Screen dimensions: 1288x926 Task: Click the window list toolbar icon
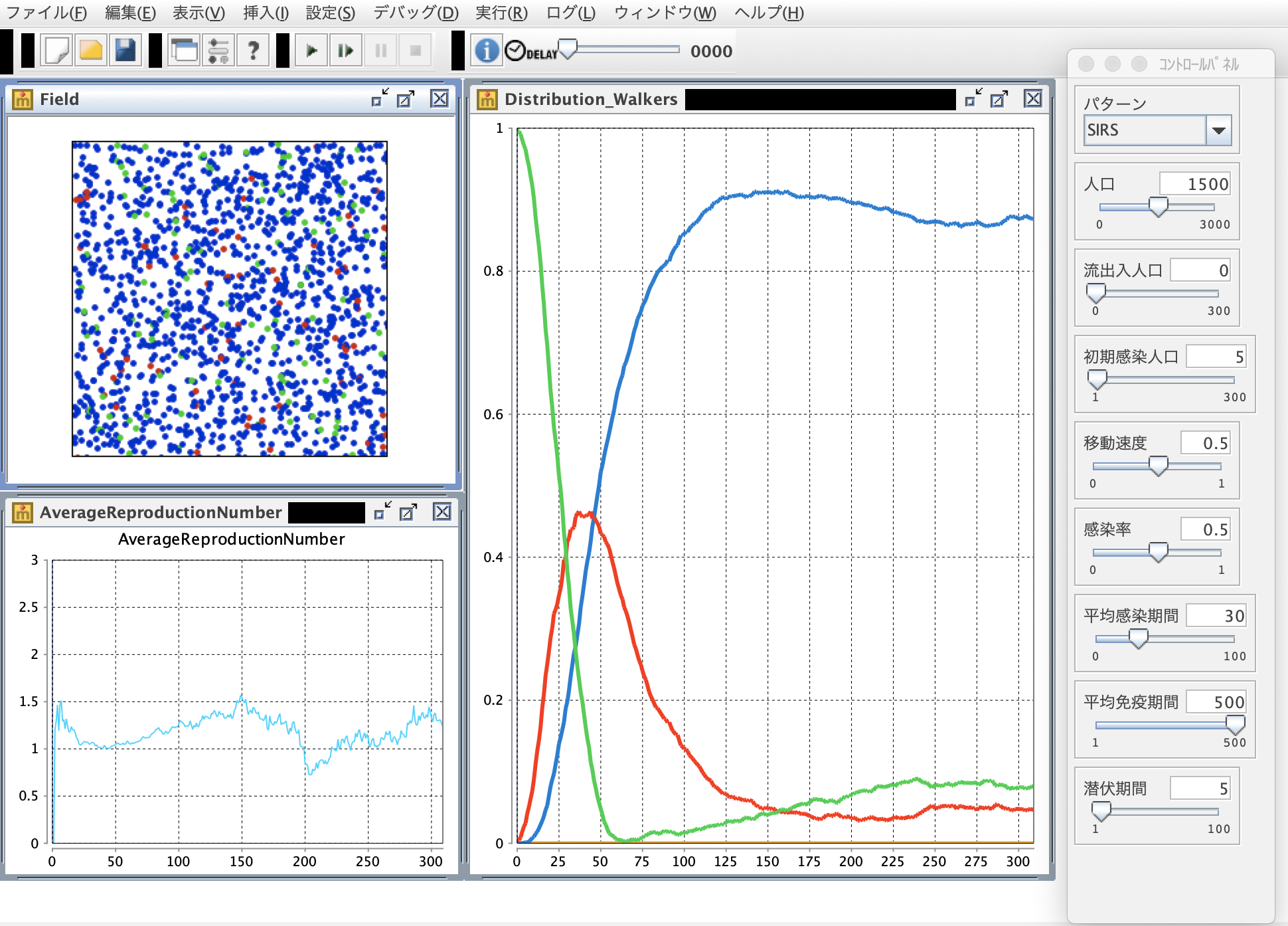tap(184, 50)
